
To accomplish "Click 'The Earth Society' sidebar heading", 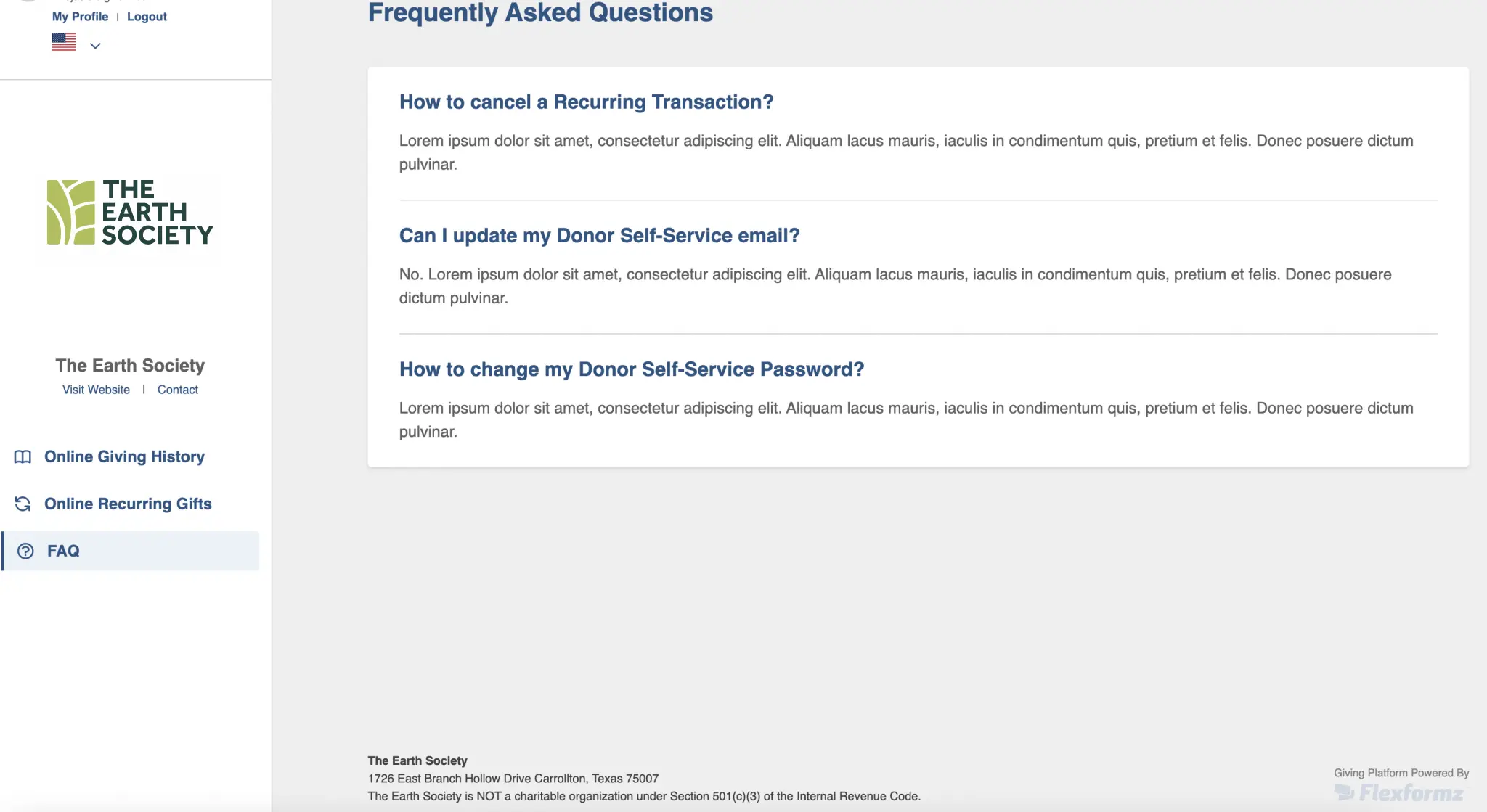I will coord(130,365).
